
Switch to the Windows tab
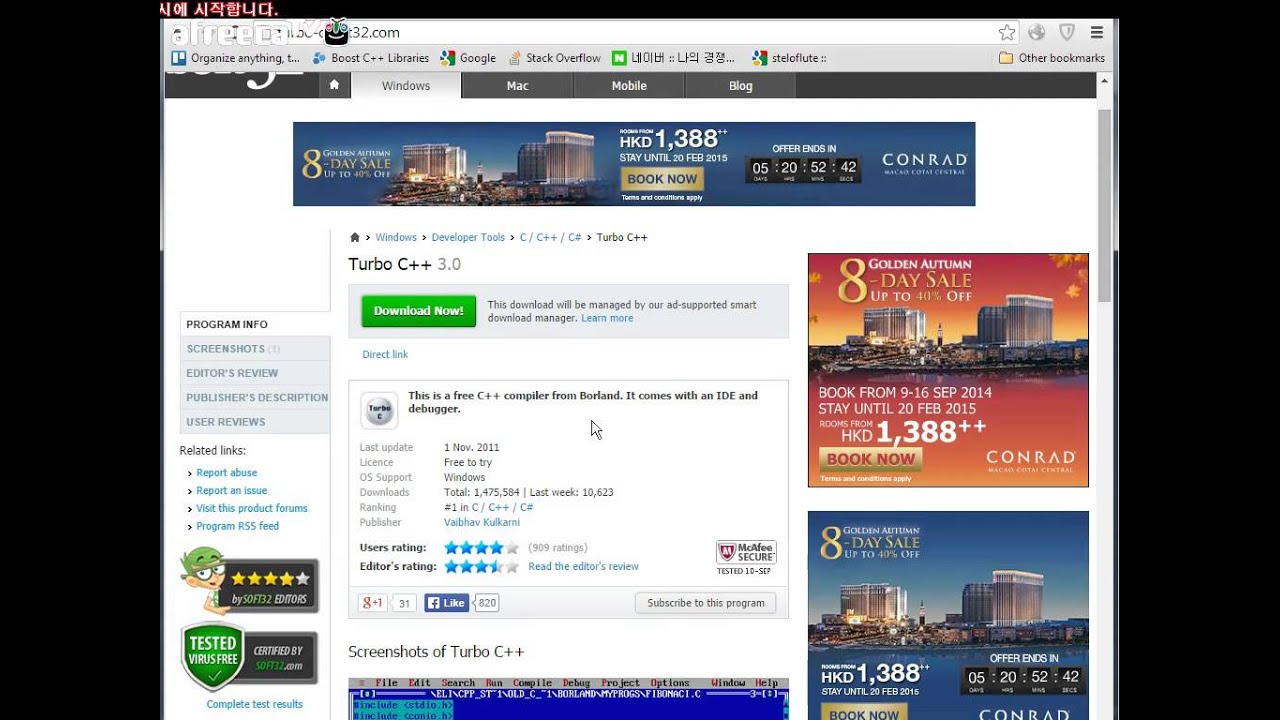406,85
